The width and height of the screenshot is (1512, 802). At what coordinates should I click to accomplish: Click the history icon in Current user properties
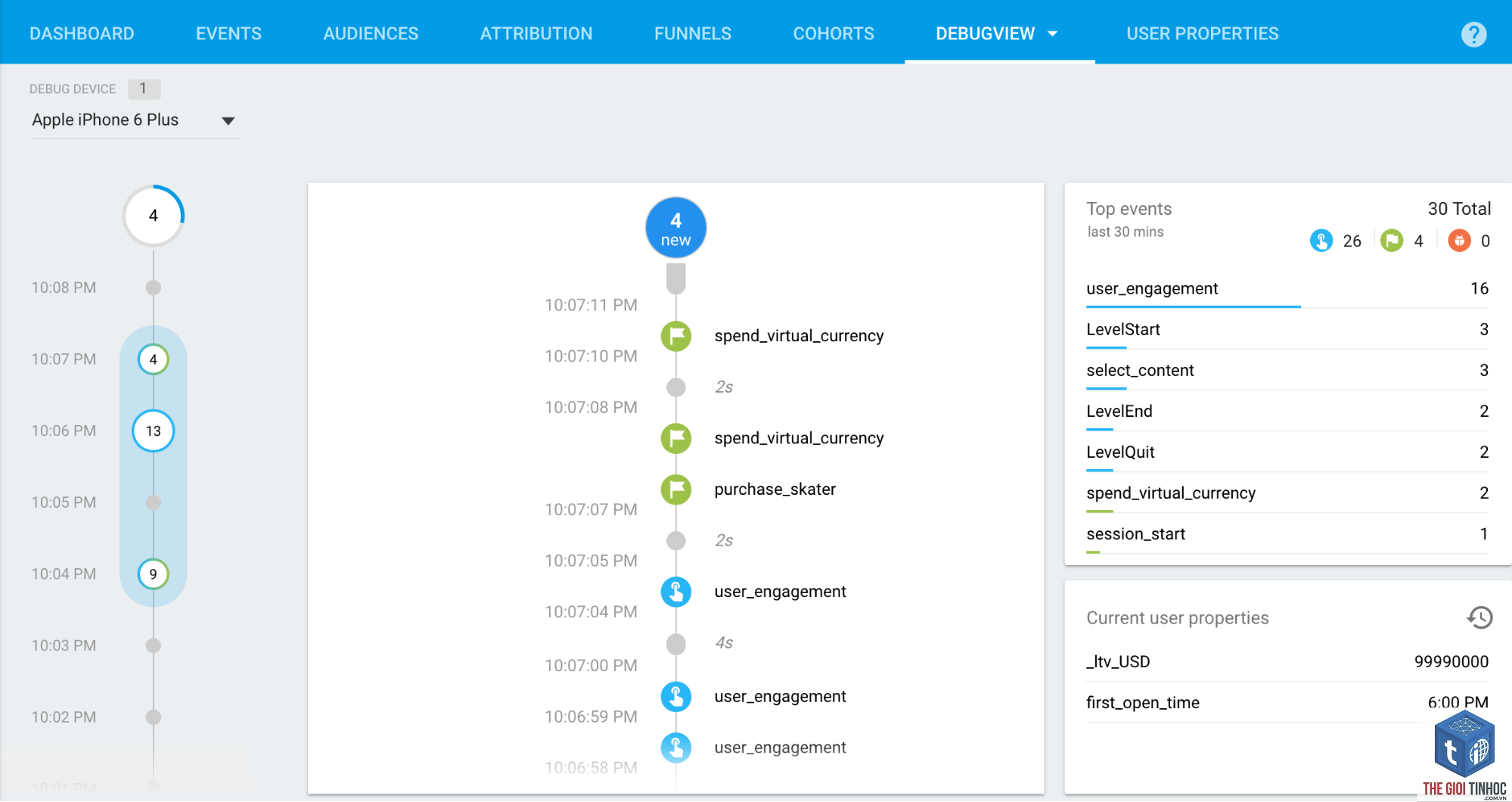point(1479,617)
